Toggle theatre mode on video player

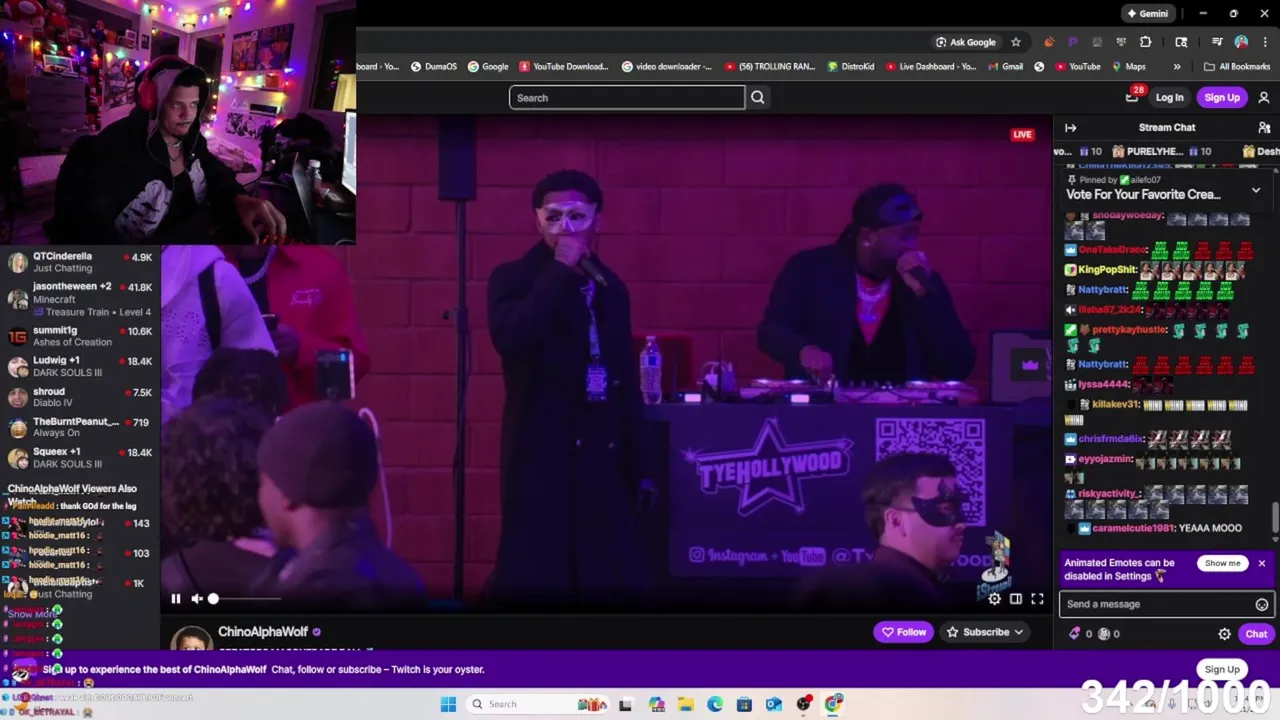[1016, 599]
